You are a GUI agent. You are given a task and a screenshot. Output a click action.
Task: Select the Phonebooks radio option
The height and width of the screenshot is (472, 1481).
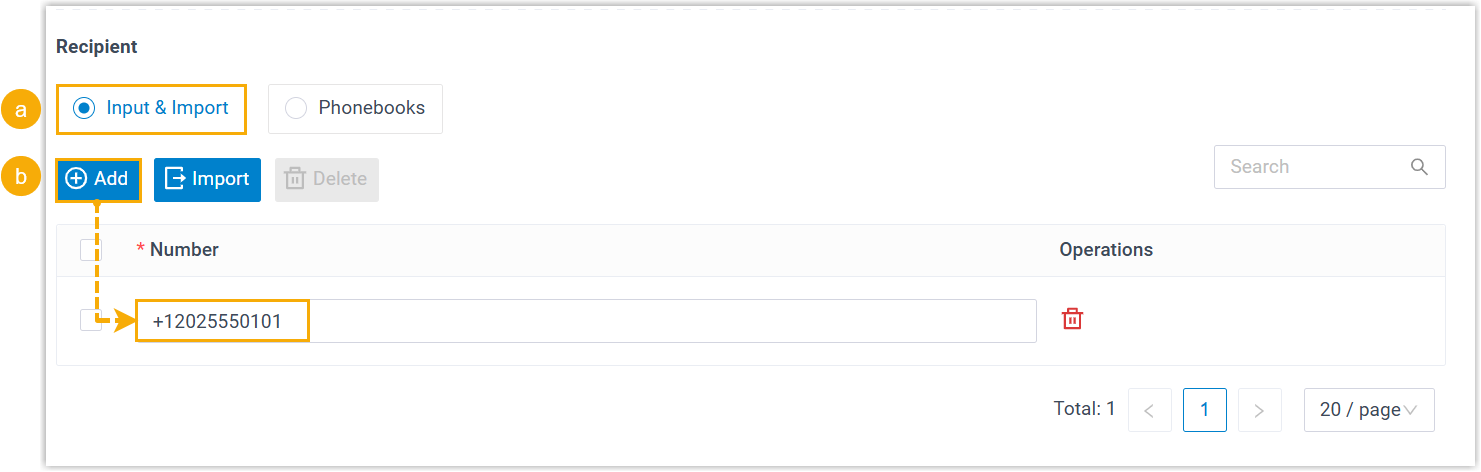tap(296, 108)
